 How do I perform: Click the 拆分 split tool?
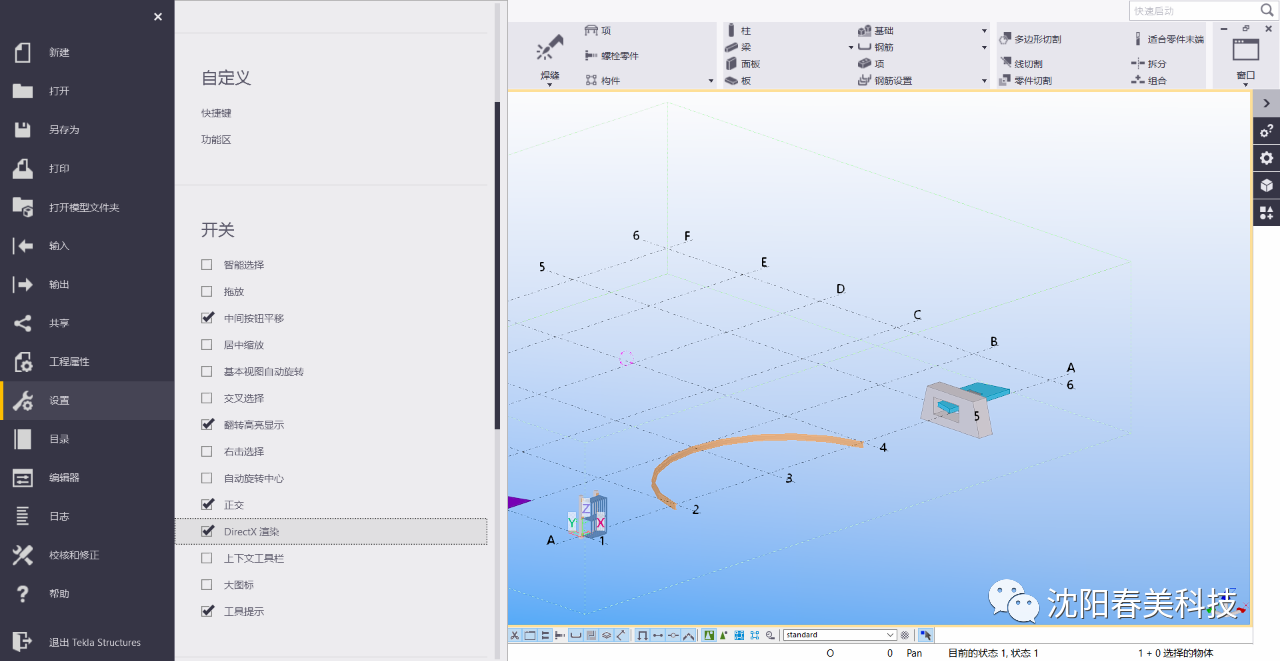coord(1138,64)
